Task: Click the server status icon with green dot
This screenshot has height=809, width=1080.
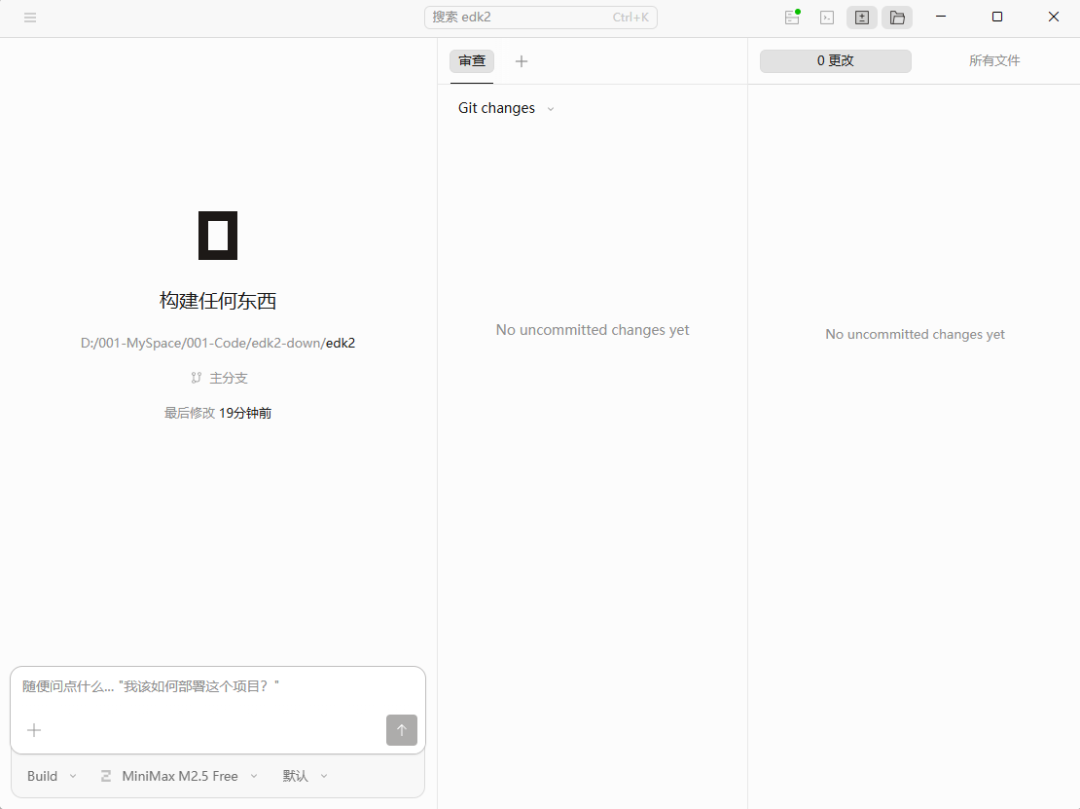Action: (792, 17)
